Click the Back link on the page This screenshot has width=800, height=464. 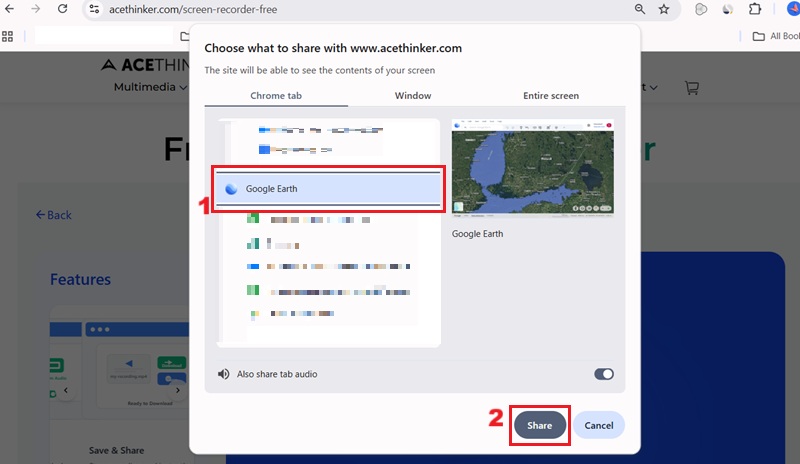pos(54,215)
